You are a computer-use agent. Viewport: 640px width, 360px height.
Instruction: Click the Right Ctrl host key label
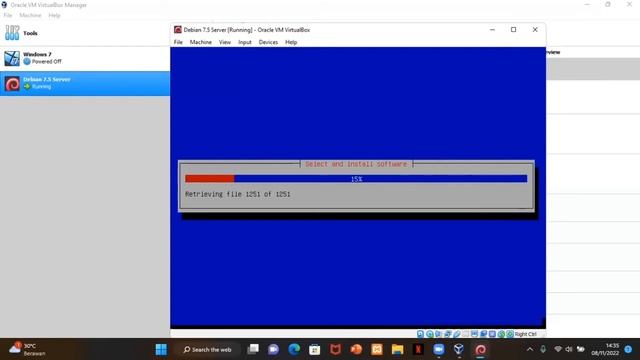(x=526, y=334)
